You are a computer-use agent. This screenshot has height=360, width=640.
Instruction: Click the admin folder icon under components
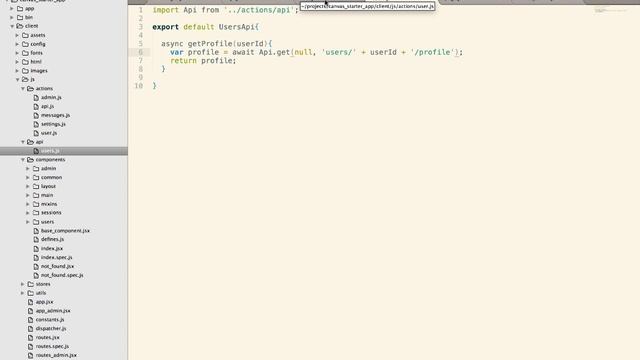pyautogui.click(x=36, y=168)
